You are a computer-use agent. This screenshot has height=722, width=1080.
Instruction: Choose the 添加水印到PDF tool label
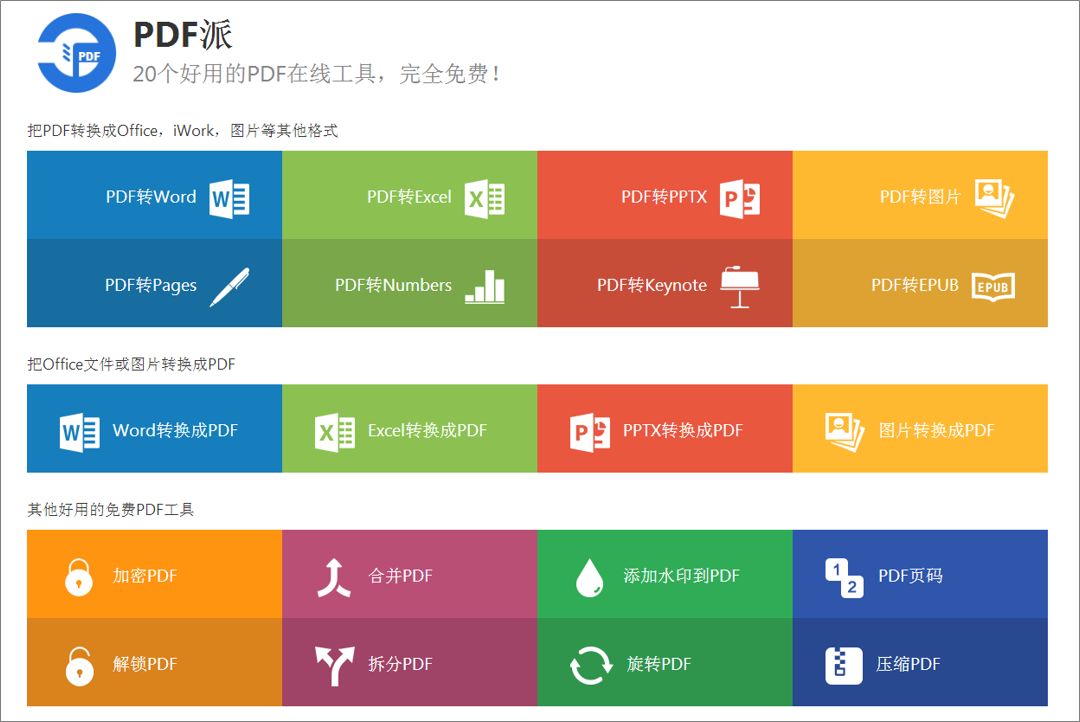tap(681, 576)
